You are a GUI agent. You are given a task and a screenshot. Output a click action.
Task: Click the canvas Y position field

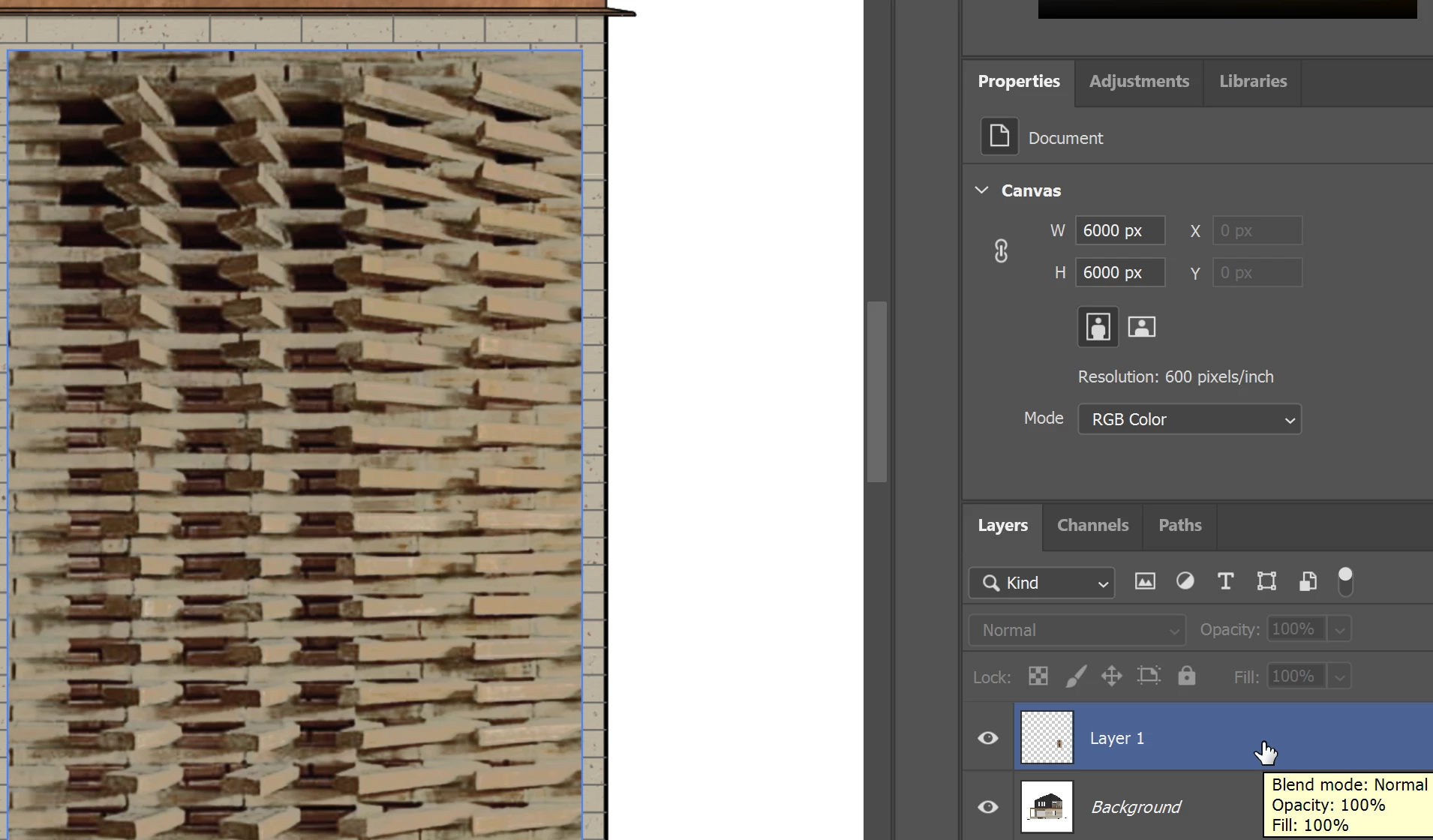point(1257,272)
